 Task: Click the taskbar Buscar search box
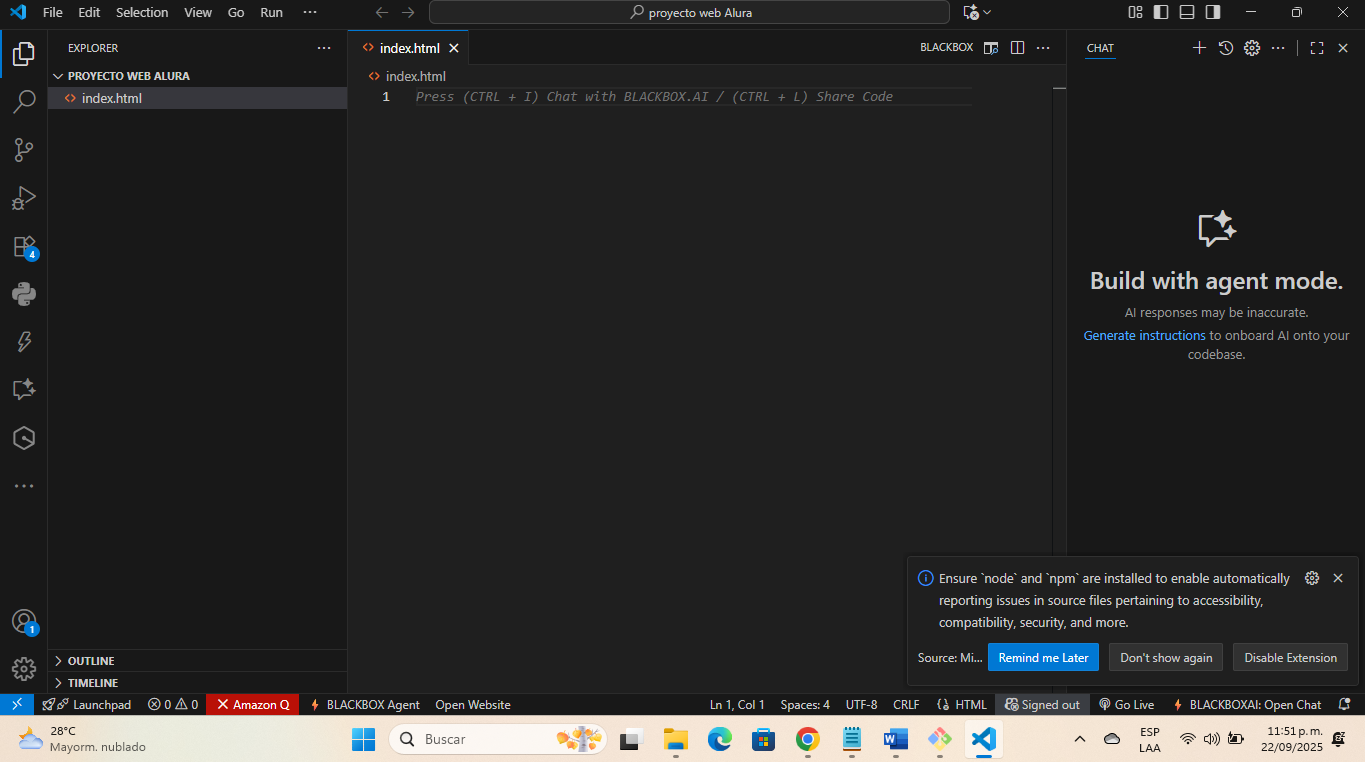coord(496,740)
